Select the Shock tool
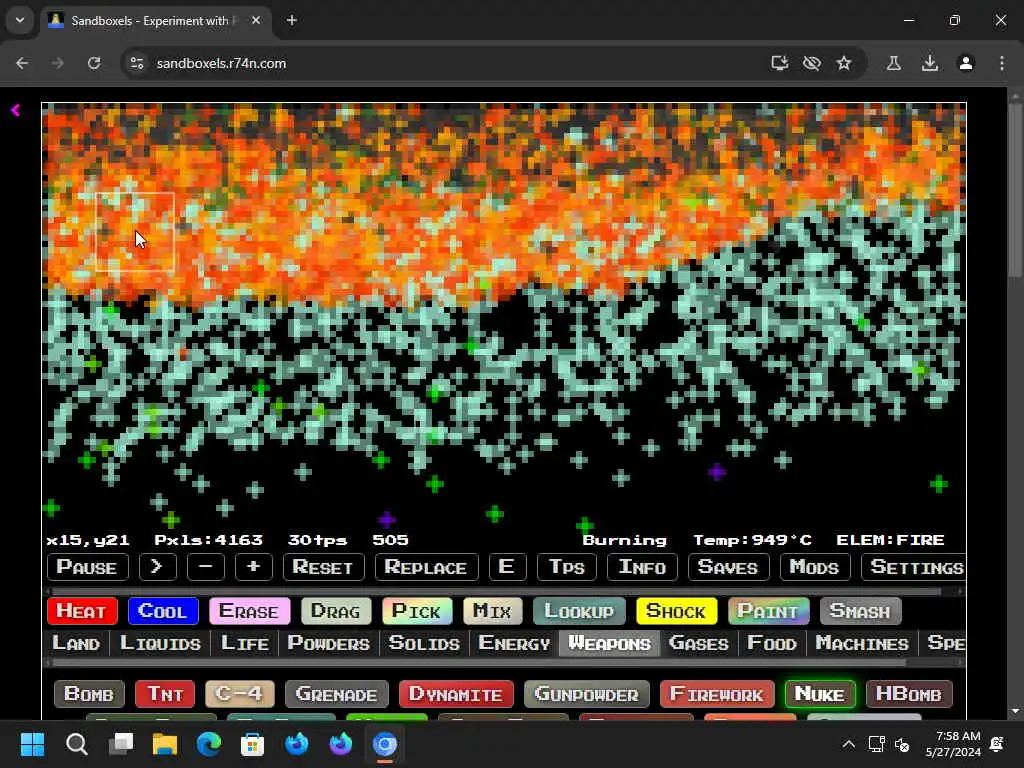Screen dimensions: 1024x768 coord(677,611)
